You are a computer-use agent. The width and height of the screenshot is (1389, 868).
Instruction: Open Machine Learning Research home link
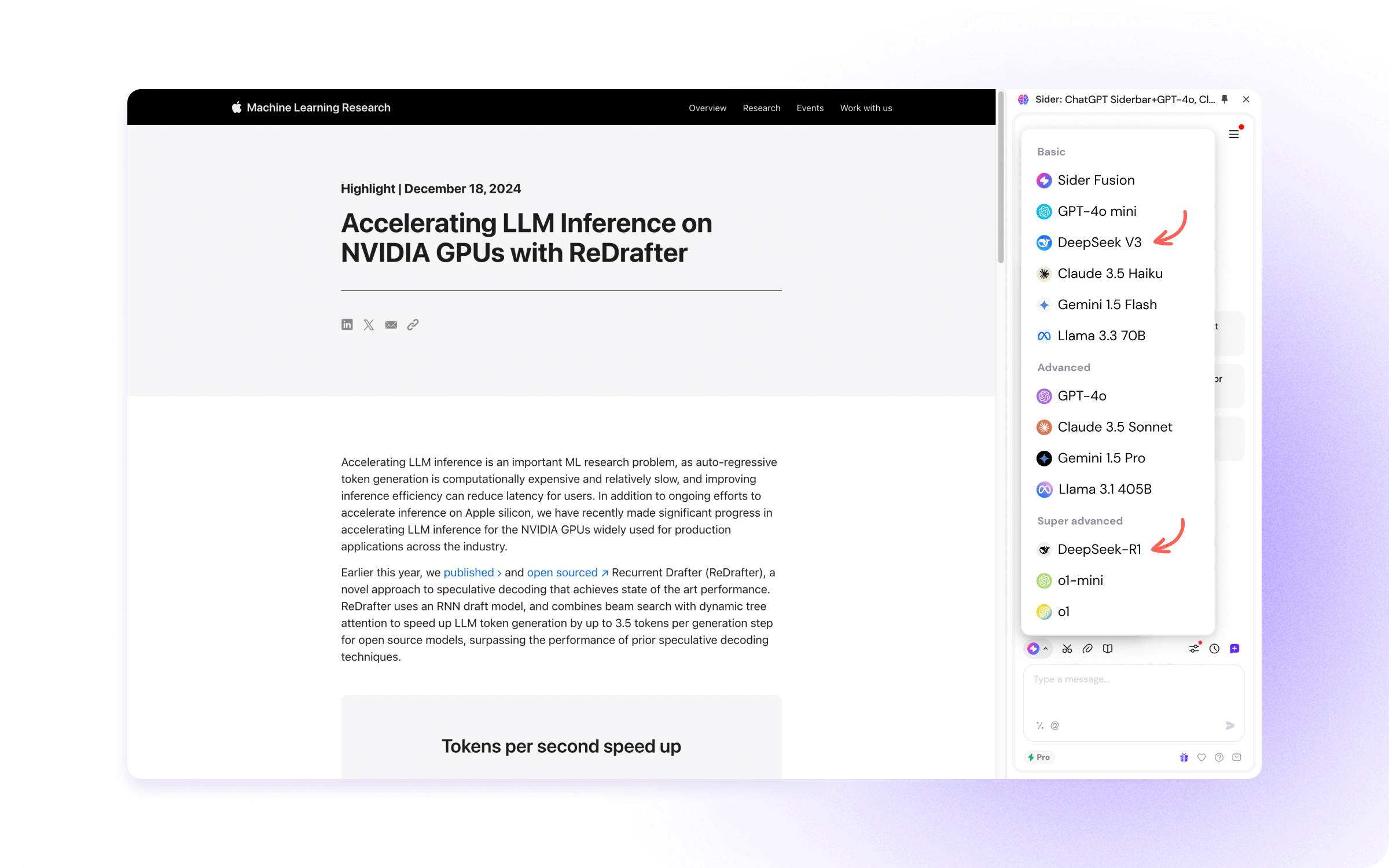point(318,108)
